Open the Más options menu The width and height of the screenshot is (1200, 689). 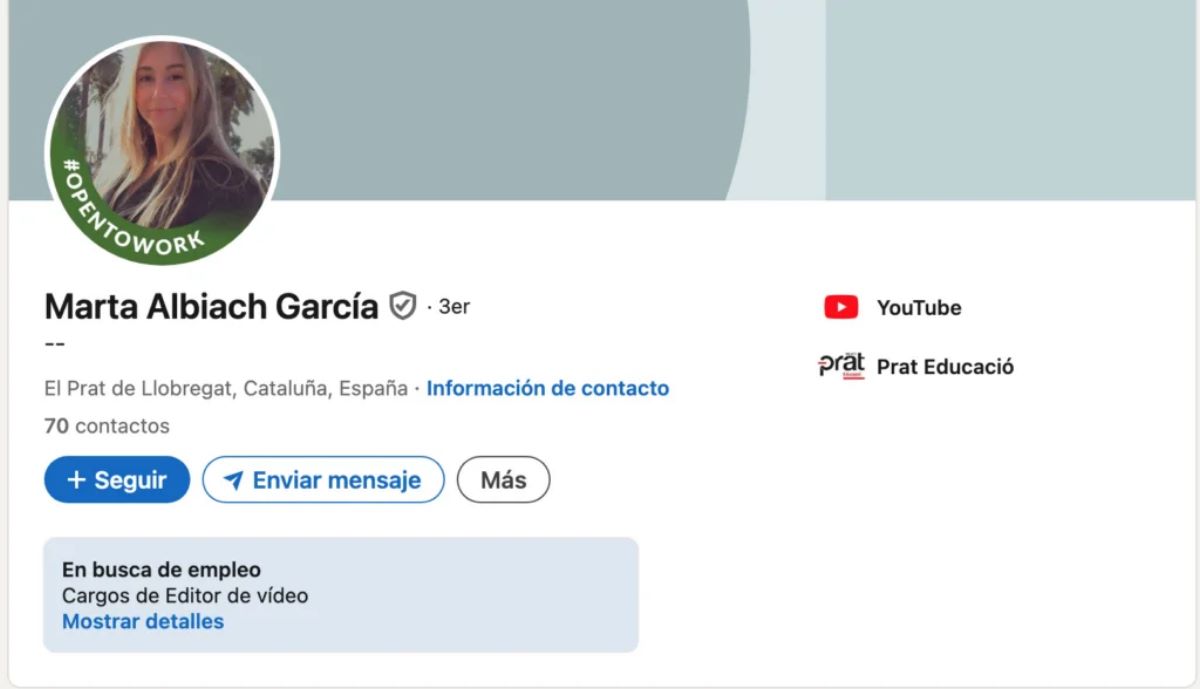pos(503,480)
